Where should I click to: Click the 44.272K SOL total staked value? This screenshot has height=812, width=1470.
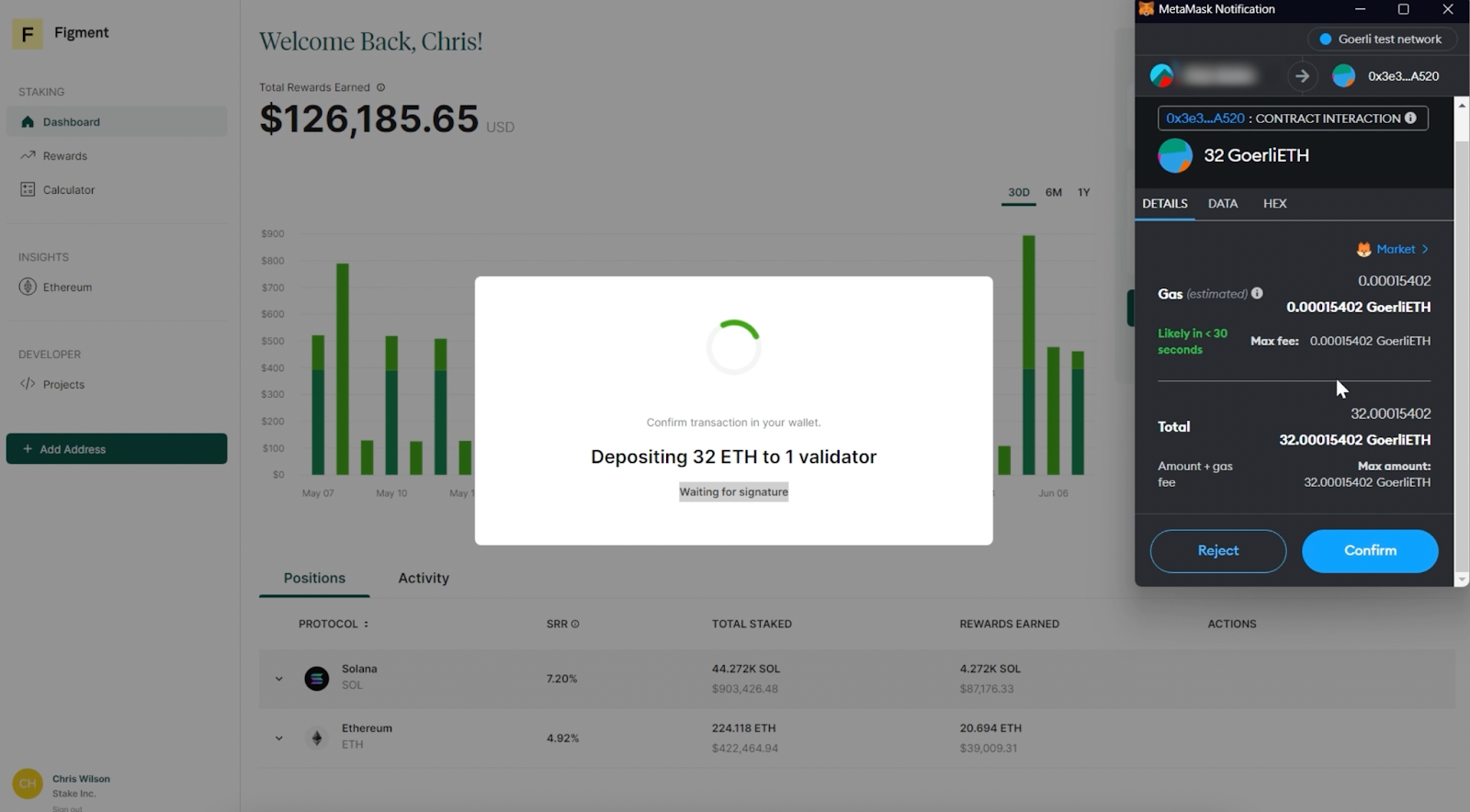(x=746, y=669)
